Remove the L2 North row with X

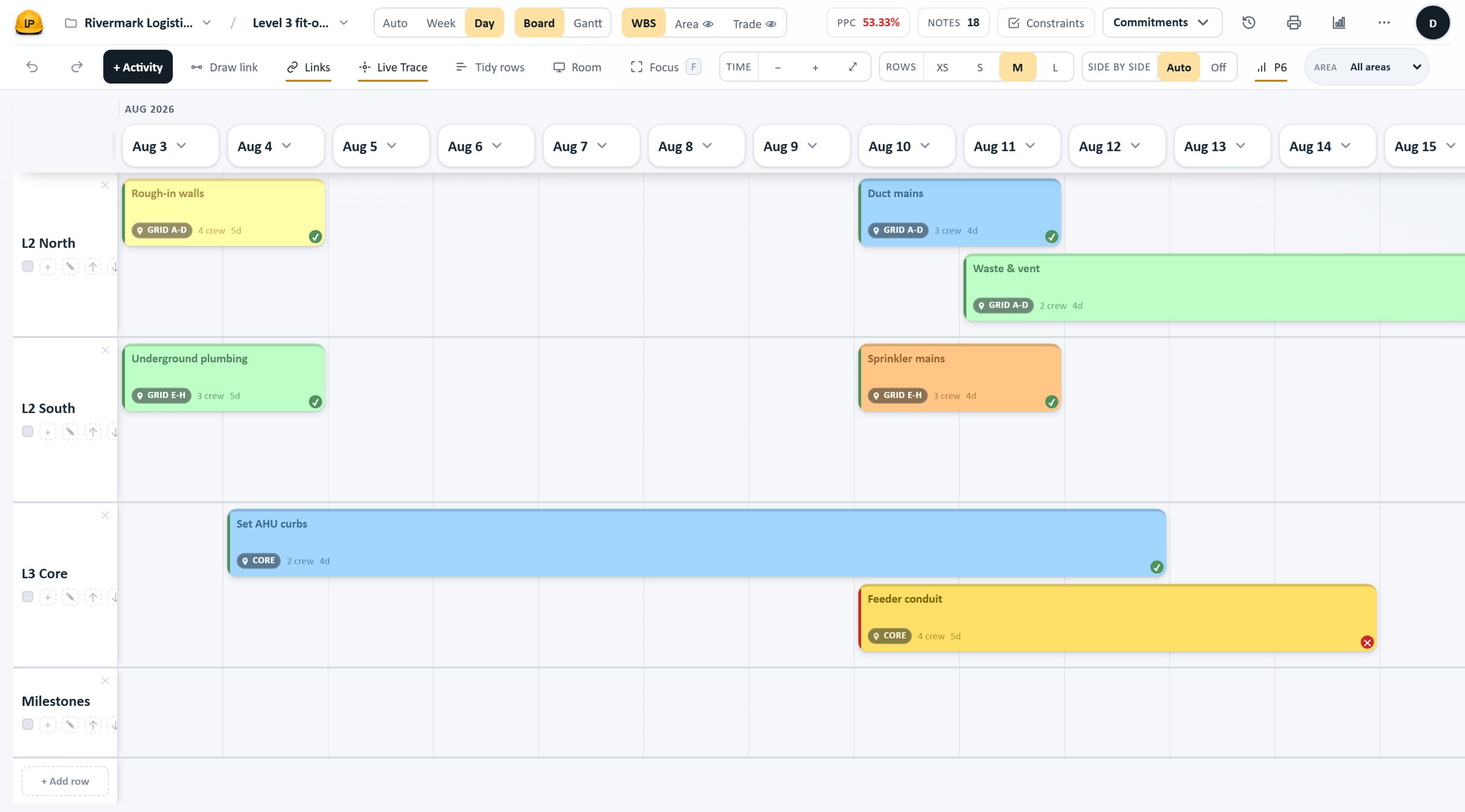pyautogui.click(x=105, y=185)
